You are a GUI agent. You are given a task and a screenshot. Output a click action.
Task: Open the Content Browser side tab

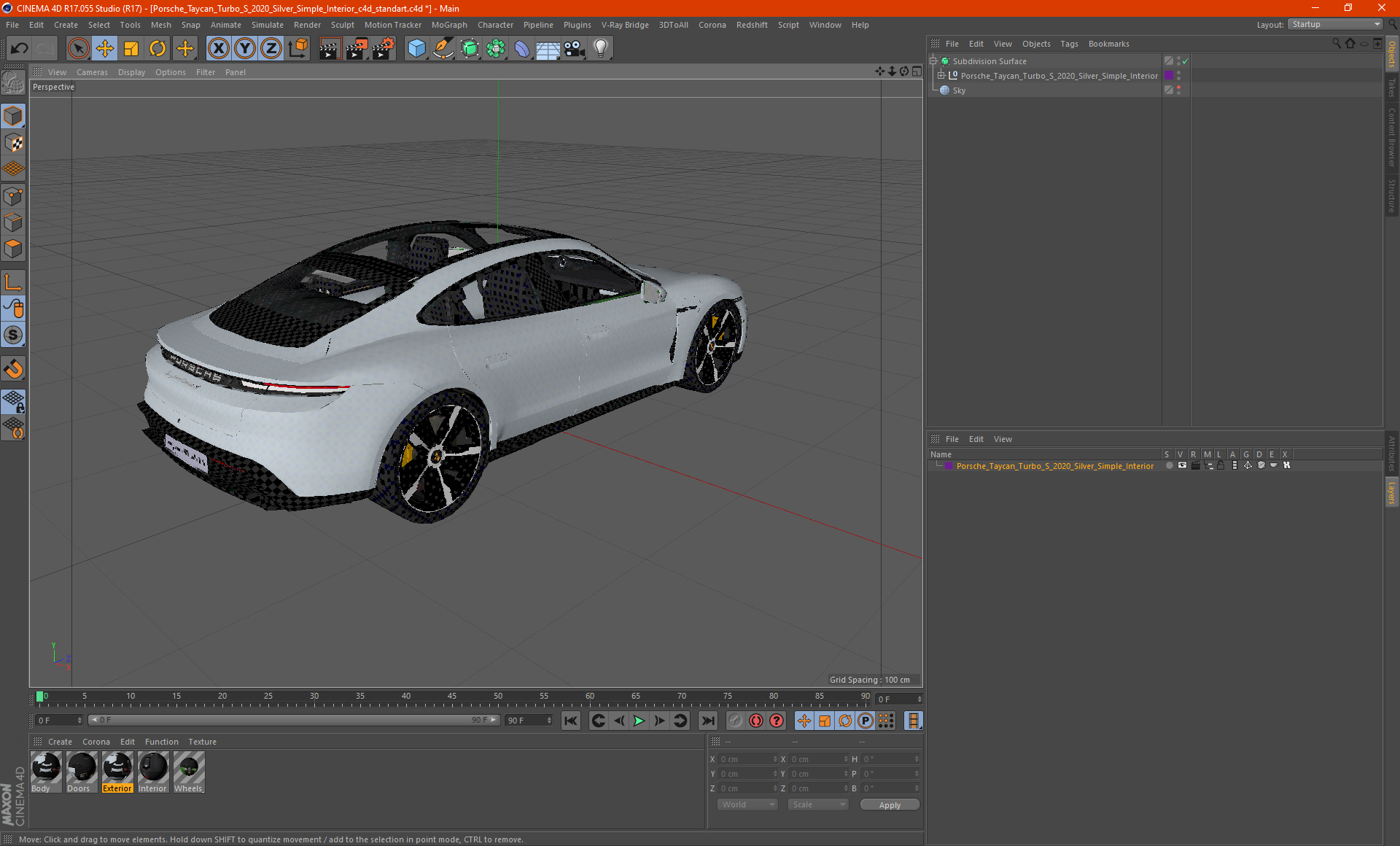tap(1392, 137)
